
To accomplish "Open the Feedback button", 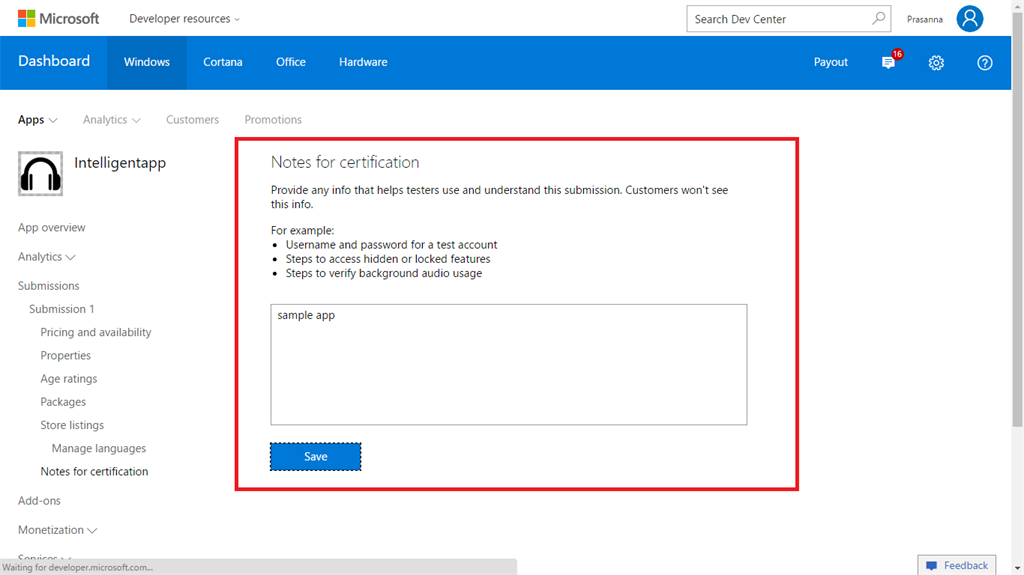I will (x=956, y=565).
